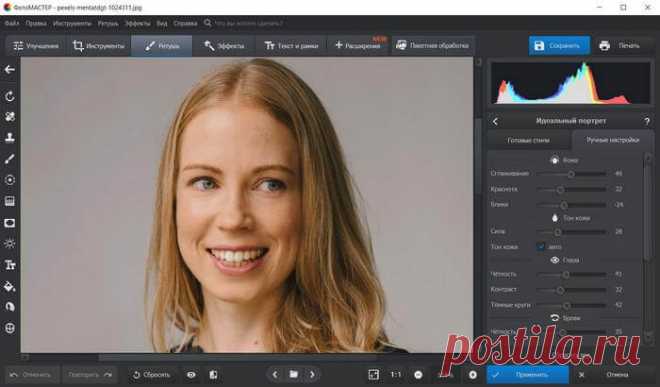Select the sun brightness tool icon
This screenshot has width=660, height=387.
10,243
